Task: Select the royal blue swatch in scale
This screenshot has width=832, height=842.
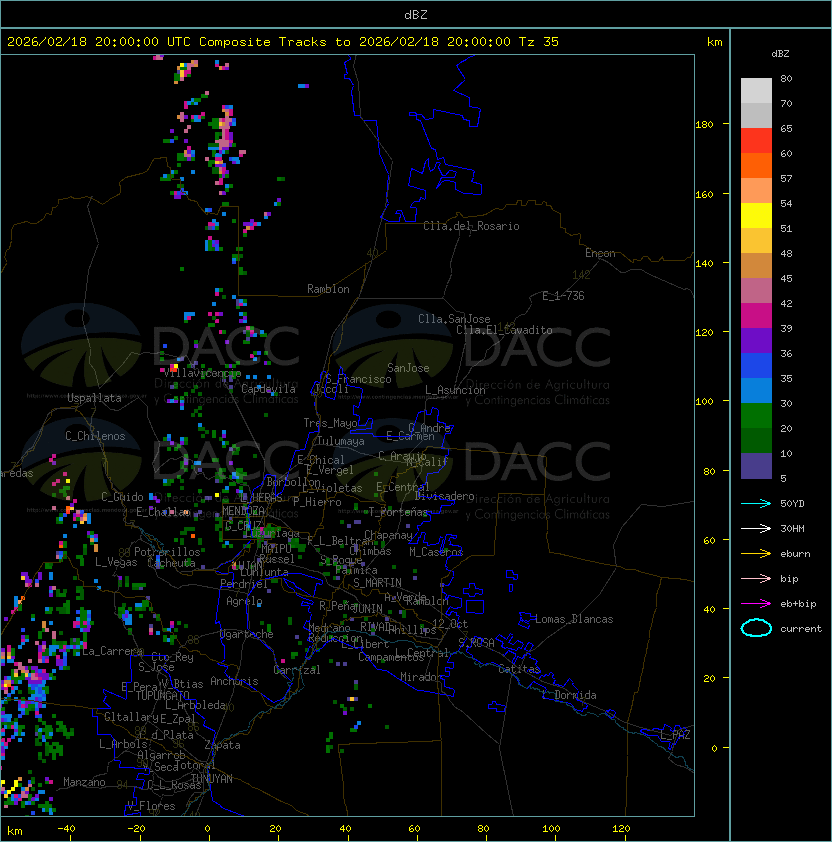Action: (x=756, y=366)
